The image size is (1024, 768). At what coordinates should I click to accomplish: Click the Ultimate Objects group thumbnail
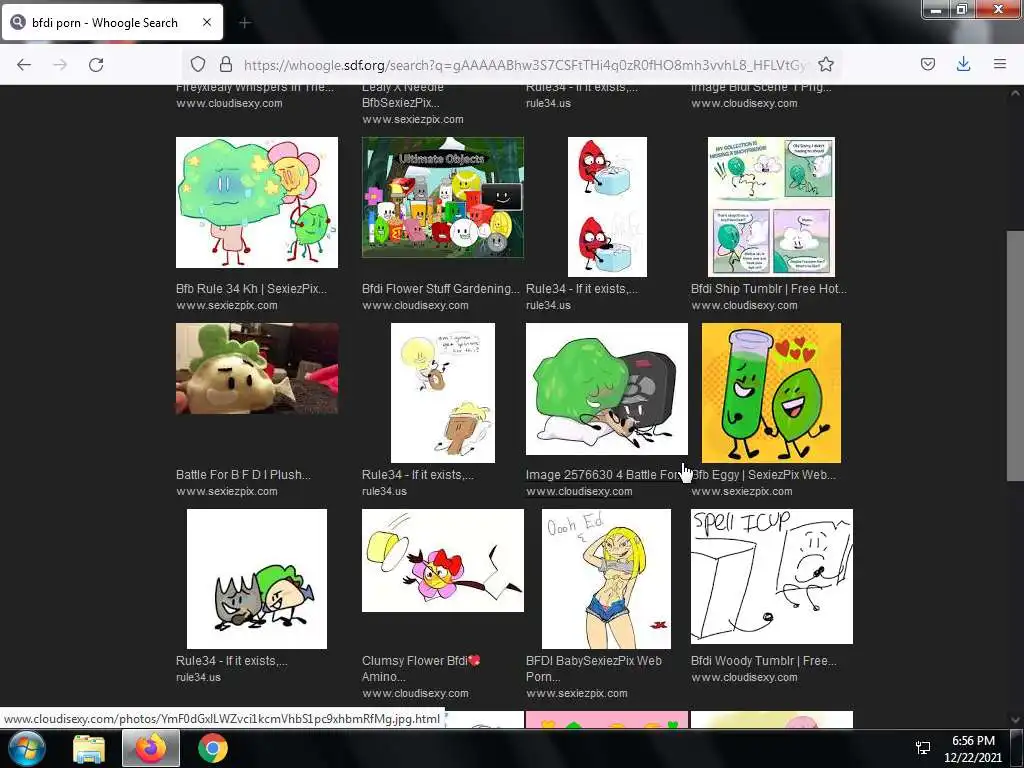point(443,197)
